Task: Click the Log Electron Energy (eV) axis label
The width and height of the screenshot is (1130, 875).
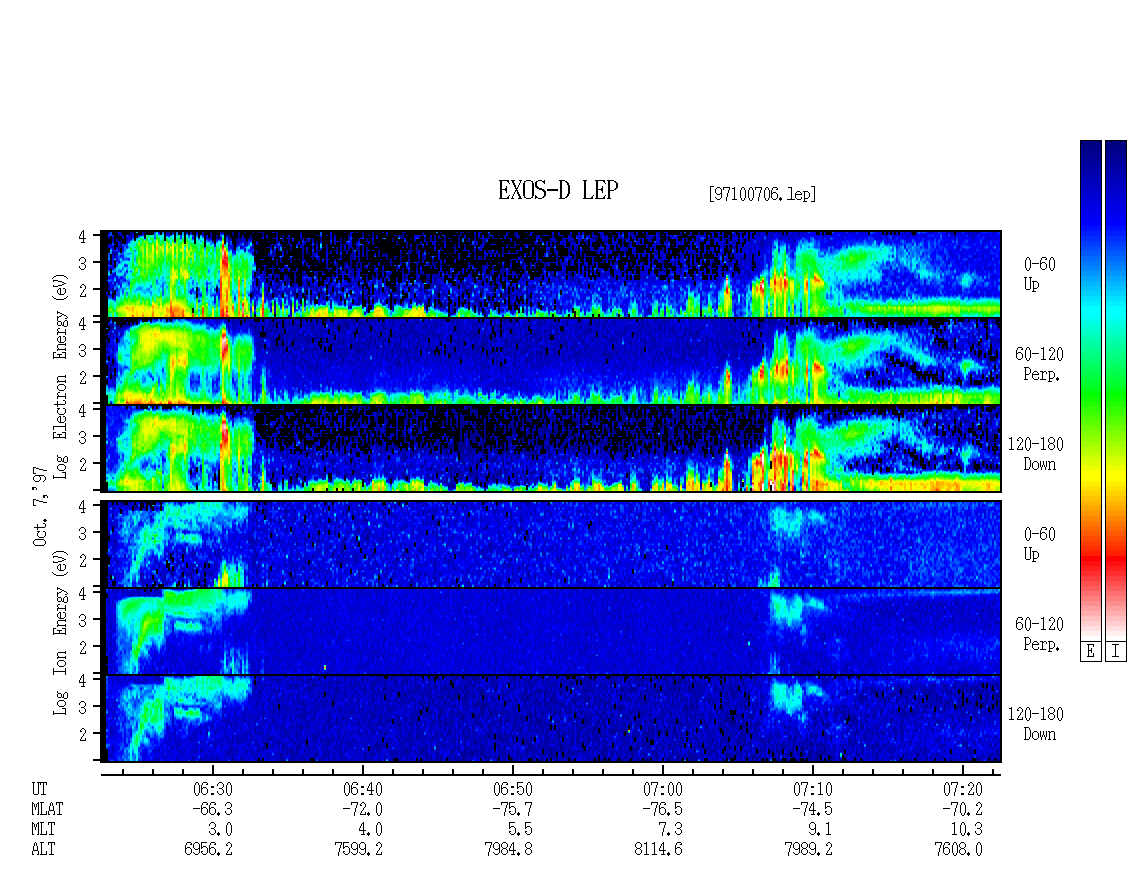Action: pyautogui.click(x=61, y=376)
